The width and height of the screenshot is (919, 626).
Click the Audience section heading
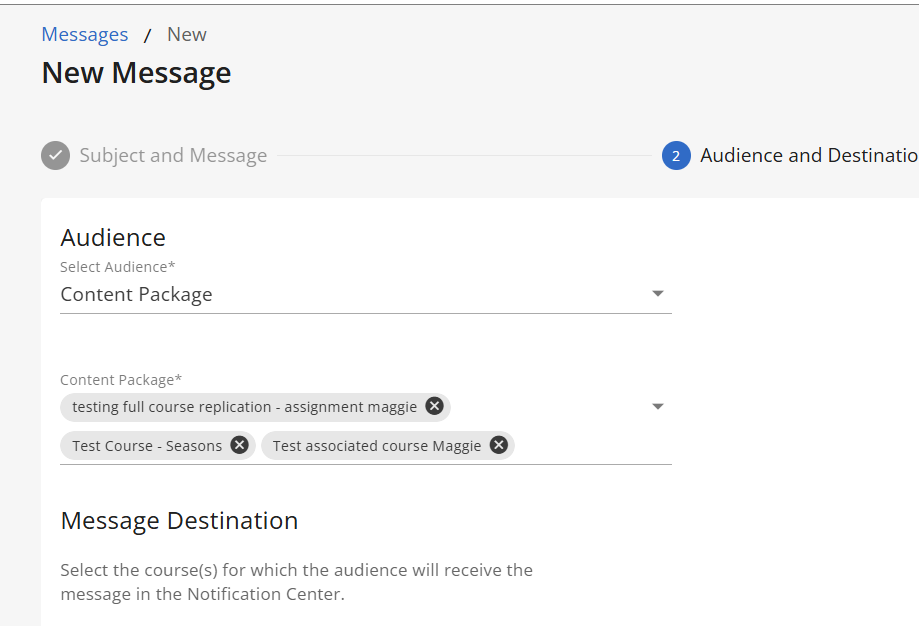(113, 237)
